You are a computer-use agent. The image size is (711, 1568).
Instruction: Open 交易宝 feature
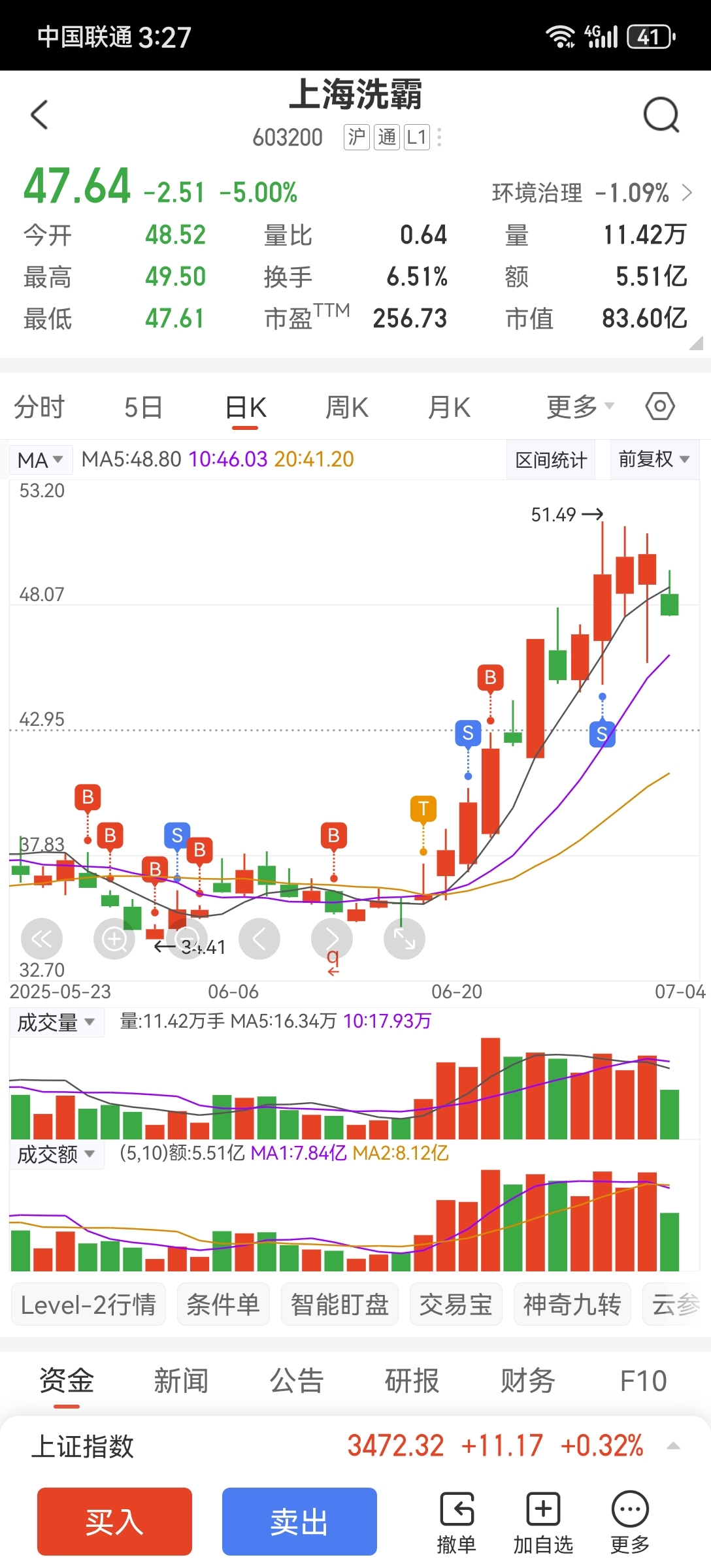pyautogui.click(x=455, y=1304)
